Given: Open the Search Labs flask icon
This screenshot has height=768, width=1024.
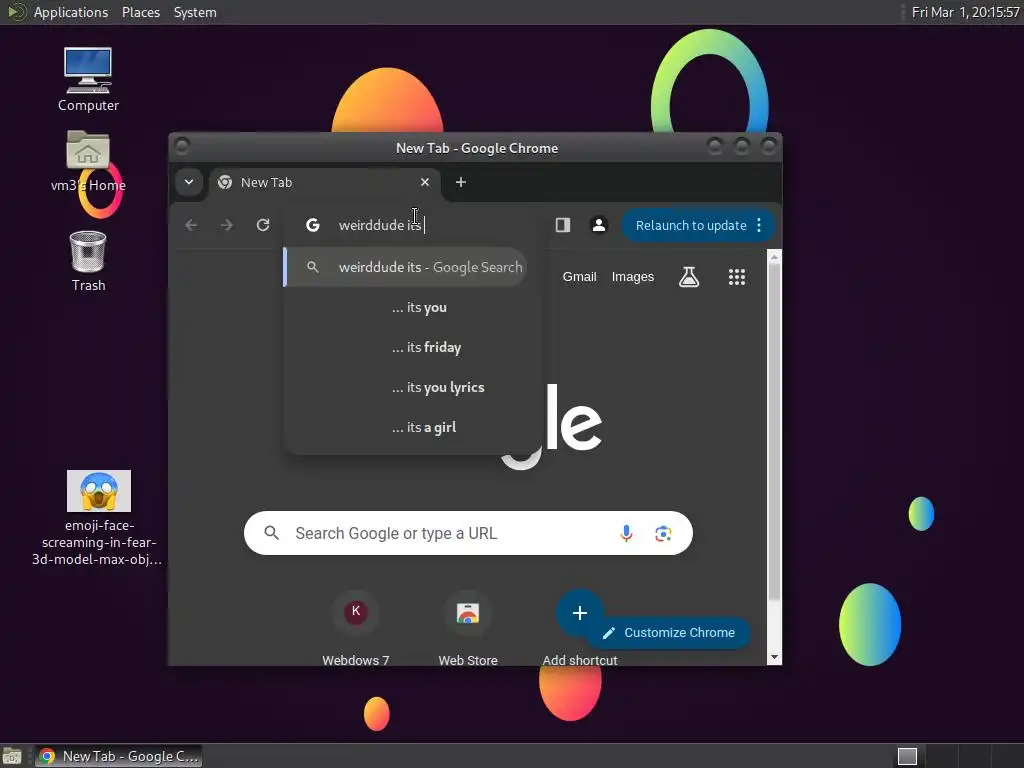Looking at the screenshot, I should [689, 277].
